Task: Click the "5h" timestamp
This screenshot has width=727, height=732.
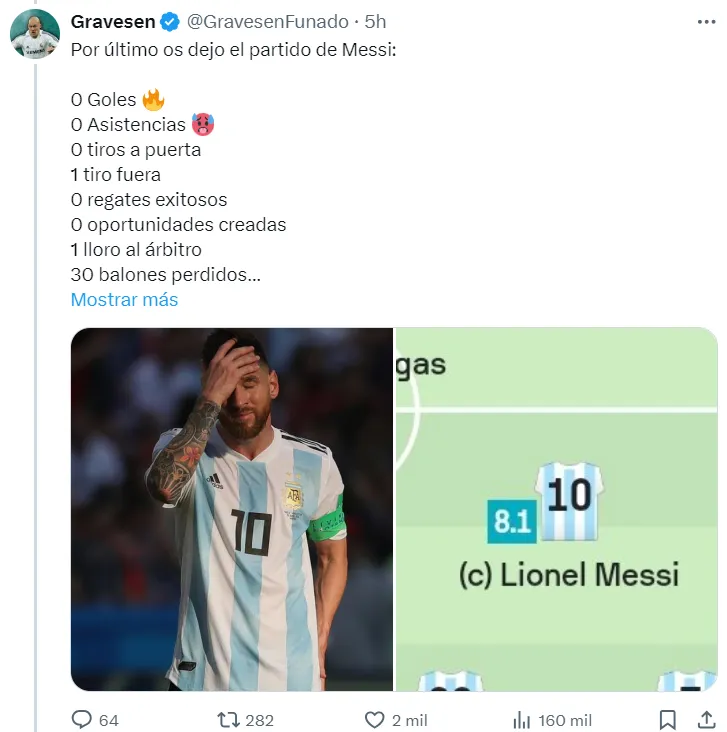Action: 376,22
